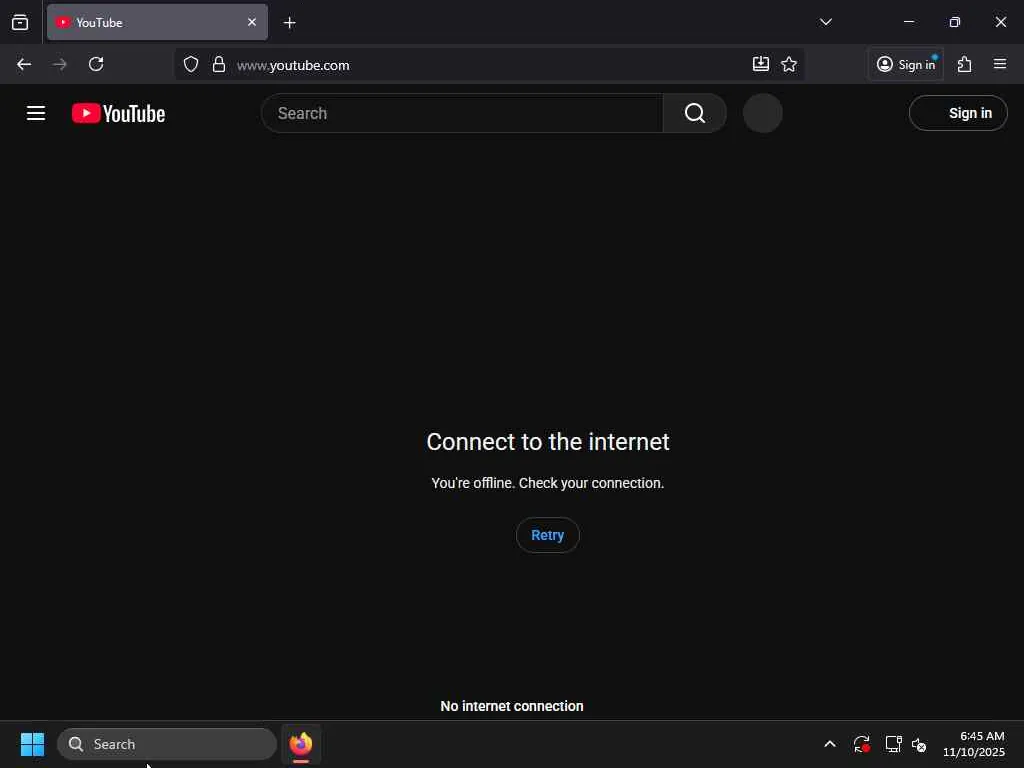Open network connection tray icon

[893, 744]
